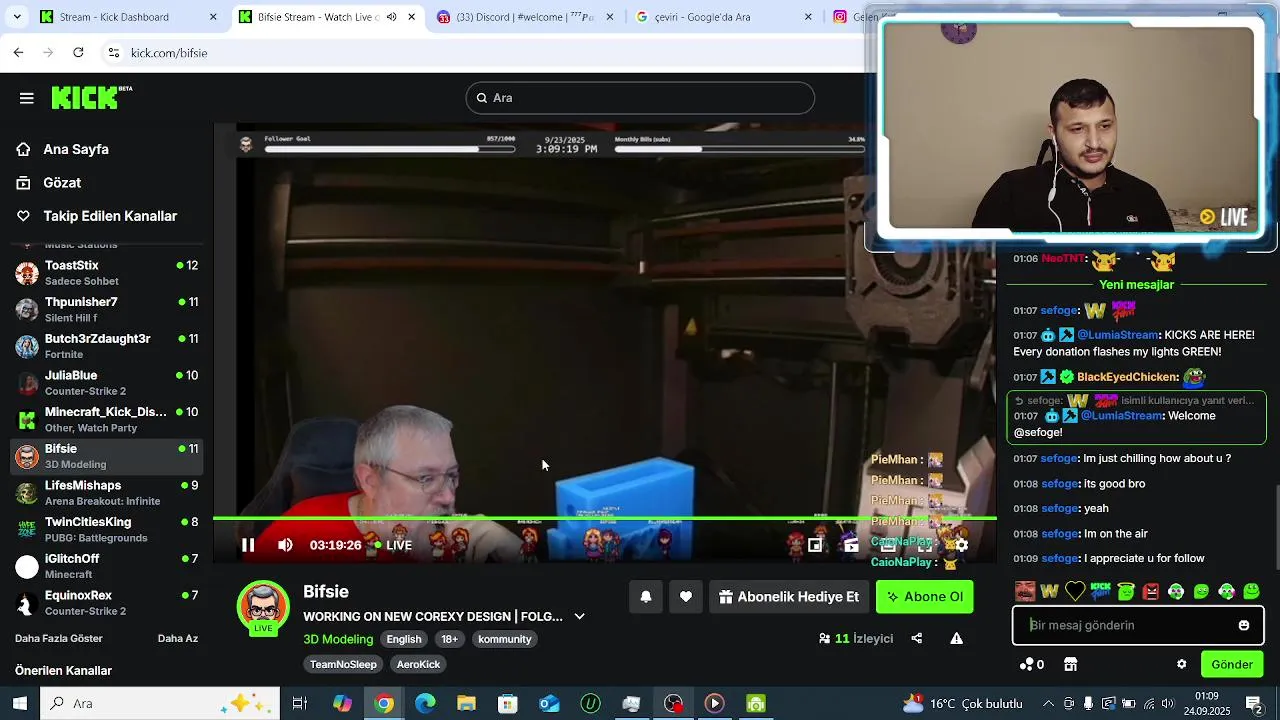Click the 18+ tag chip
This screenshot has height=720, width=1280.
450,639
